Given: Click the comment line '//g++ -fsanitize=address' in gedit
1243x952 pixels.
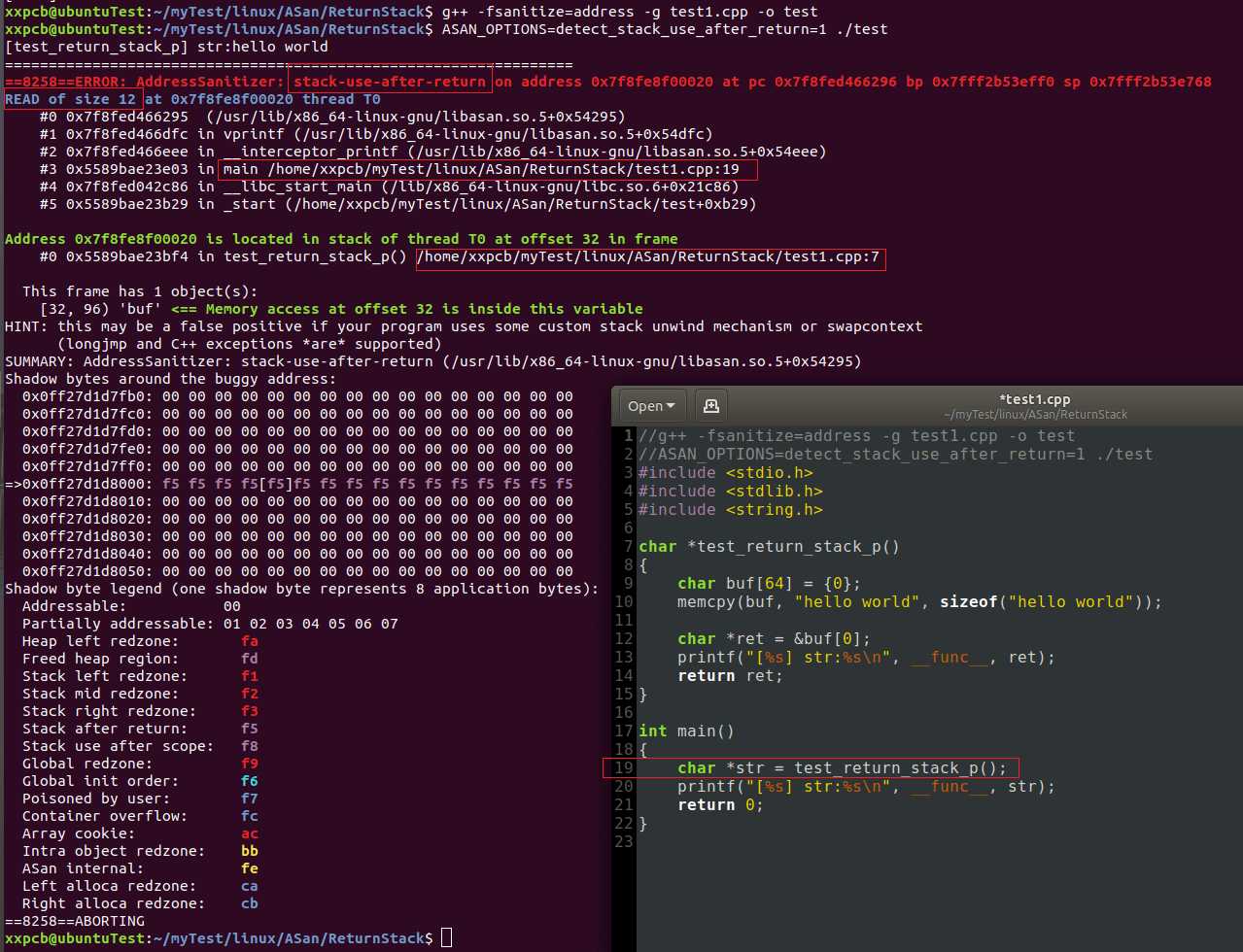Looking at the screenshot, I should pyautogui.click(x=856, y=436).
